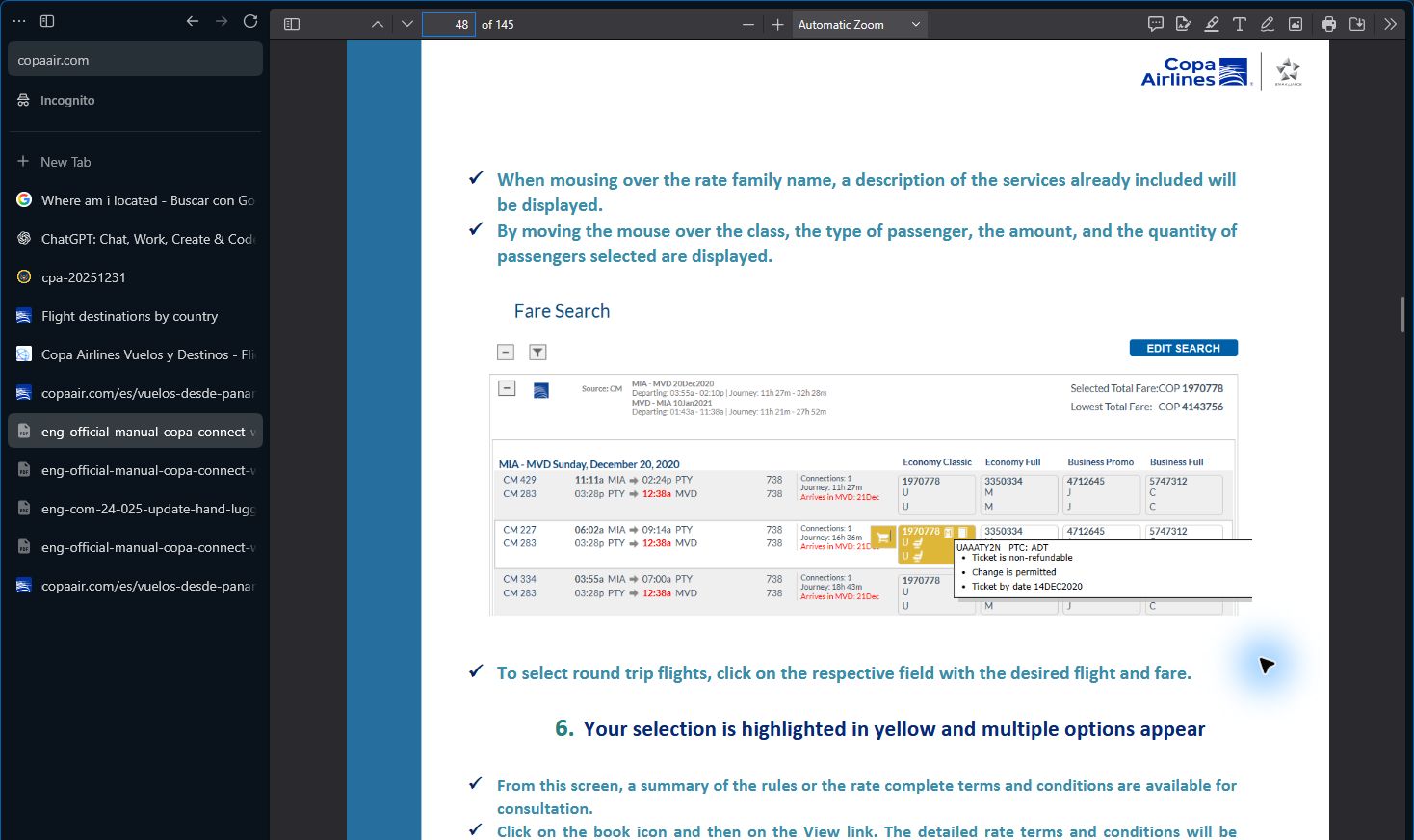Switch to 'Copa Airlines Vuelos y Destinos' tab
1414x840 pixels.
(135, 354)
